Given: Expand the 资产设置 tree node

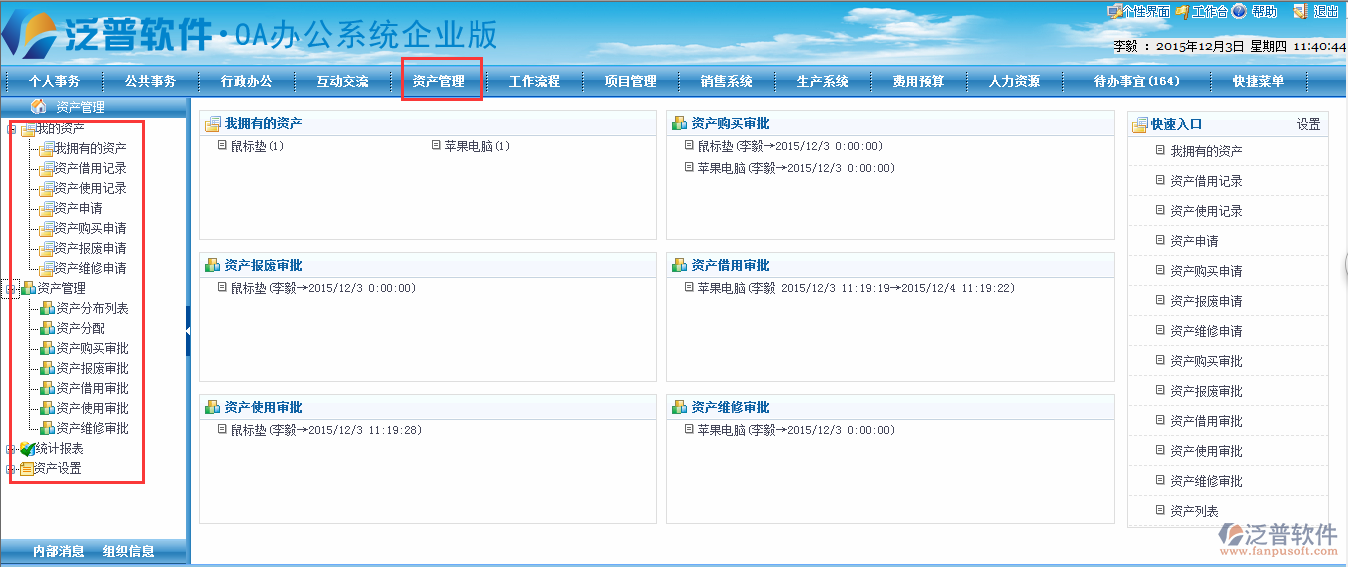Looking at the screenshot, I should click(x=12, y=469).
